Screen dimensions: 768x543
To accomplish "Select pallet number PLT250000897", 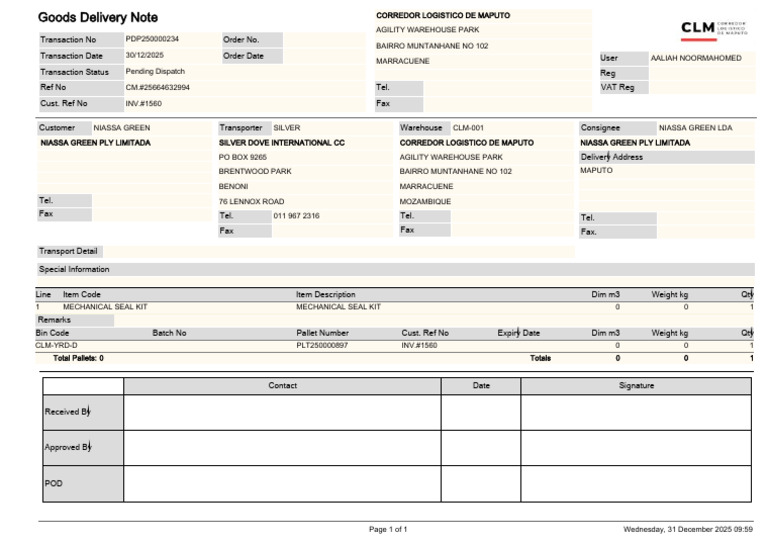I will tap(322, 345).
